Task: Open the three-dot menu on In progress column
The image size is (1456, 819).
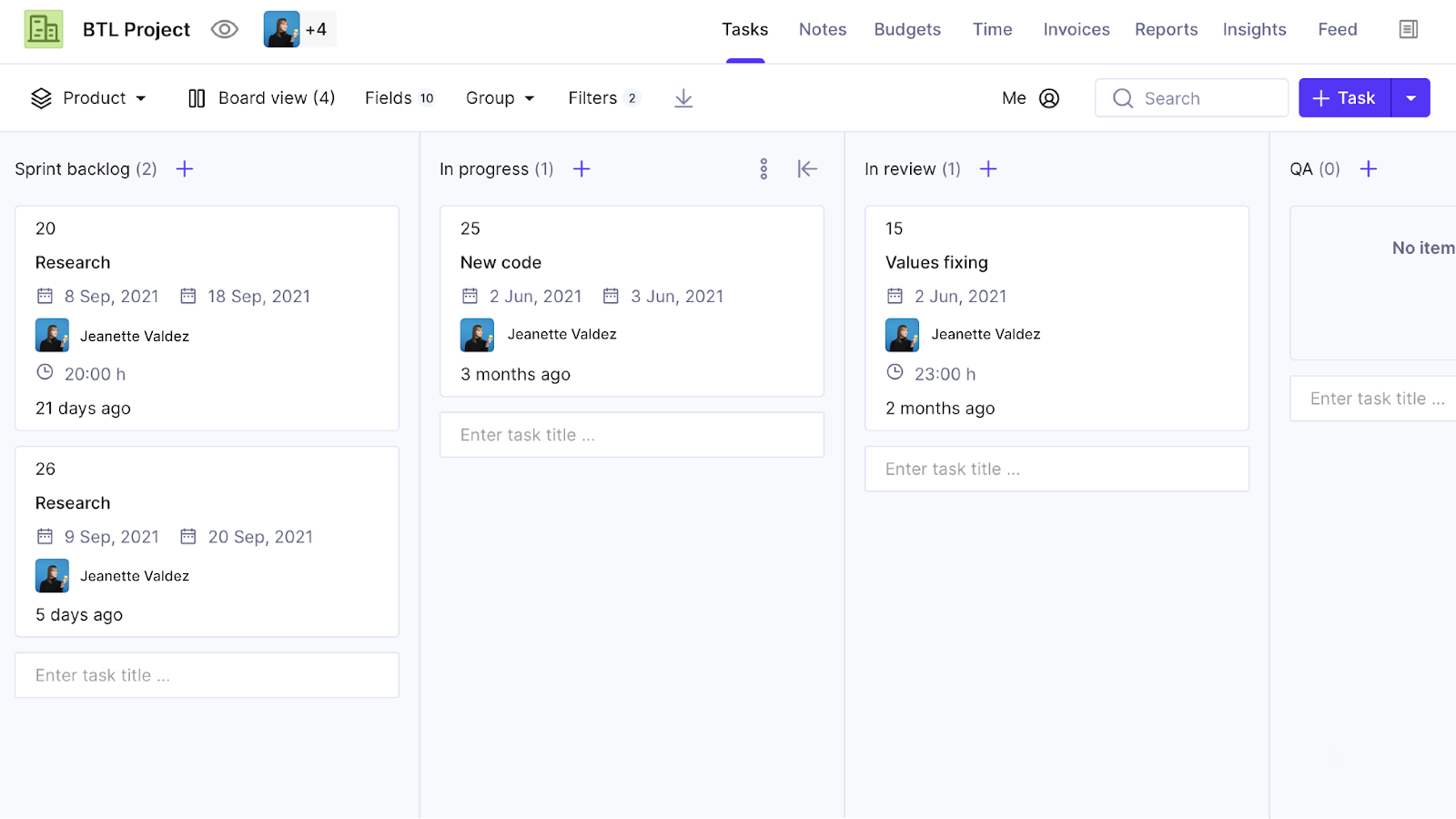Action: pyautogui.click(x=763, y=168)
